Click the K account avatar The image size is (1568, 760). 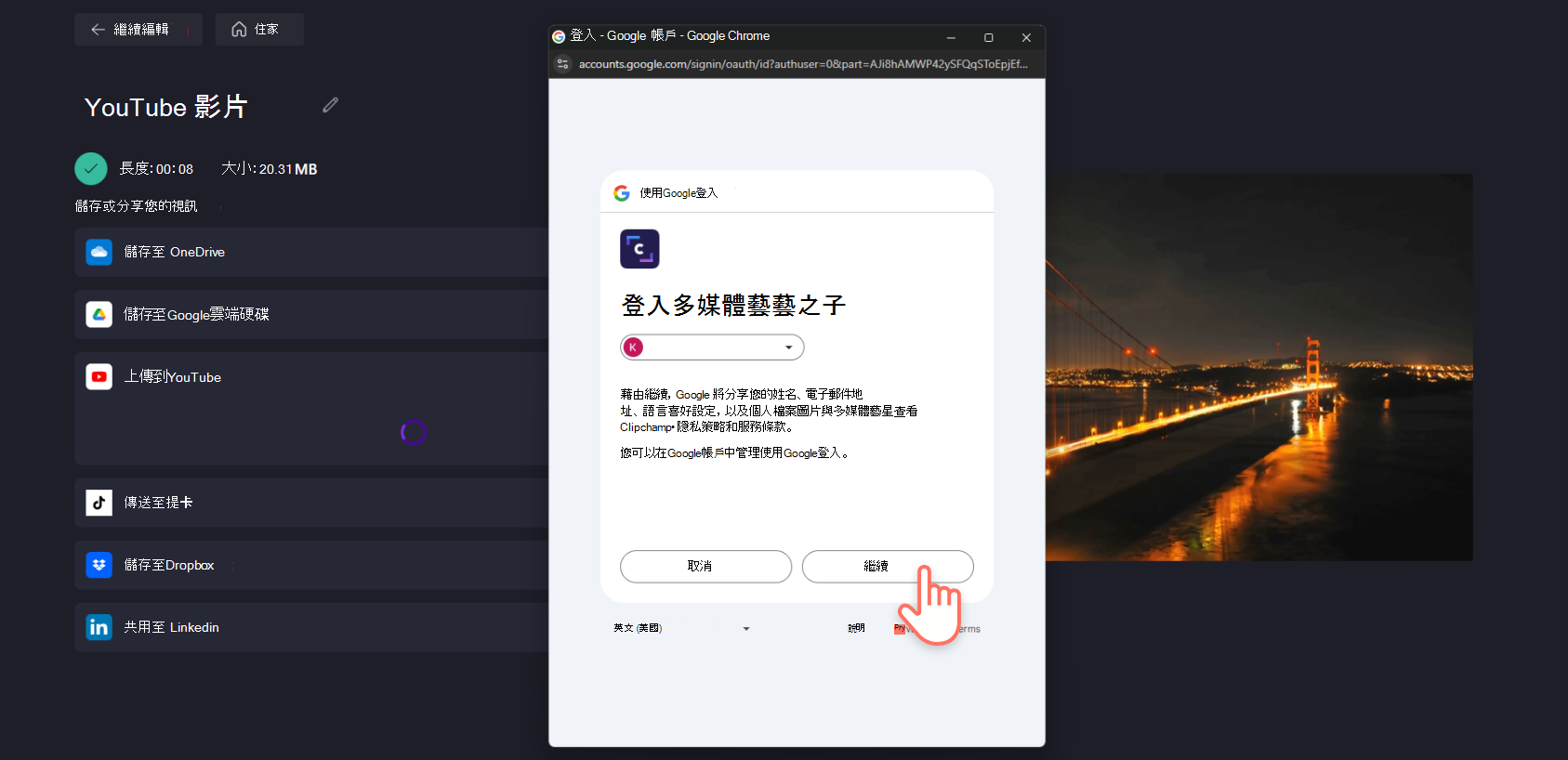pyautogui.click(x=633, y=347)
